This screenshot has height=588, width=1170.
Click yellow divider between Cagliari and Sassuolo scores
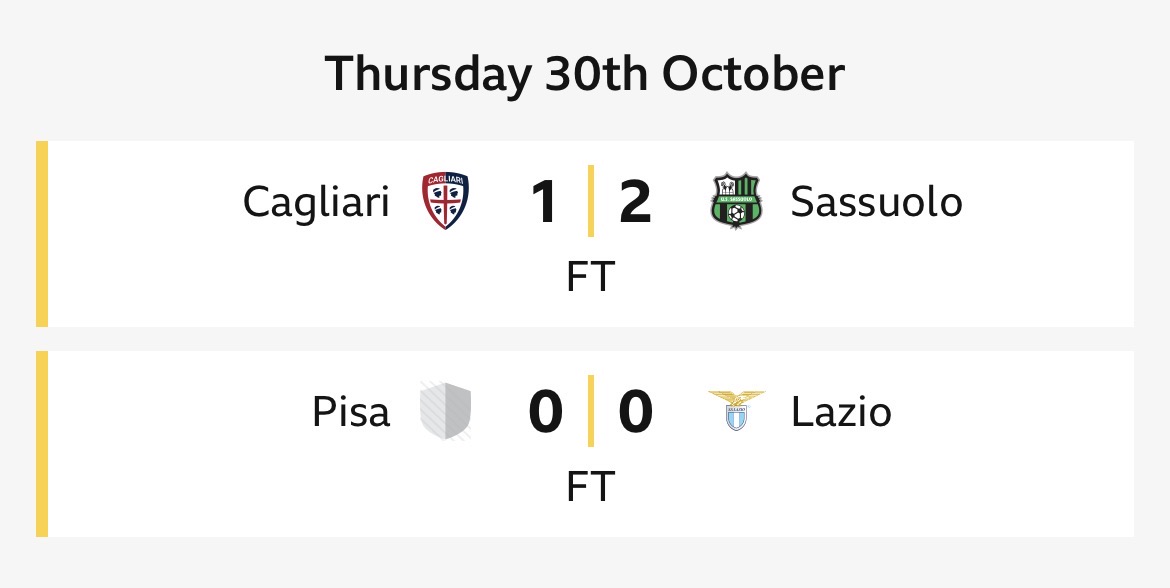(590, 201)
